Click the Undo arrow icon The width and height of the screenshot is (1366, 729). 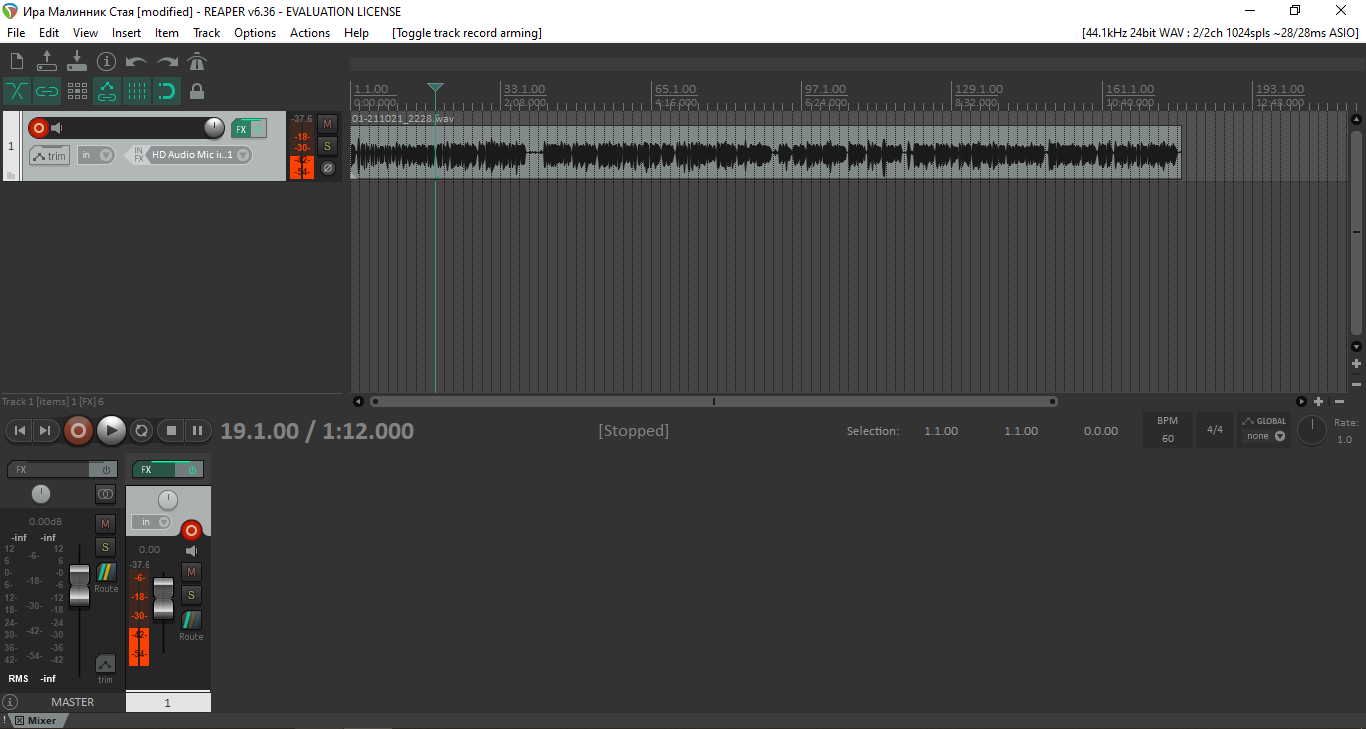[136, 62]
